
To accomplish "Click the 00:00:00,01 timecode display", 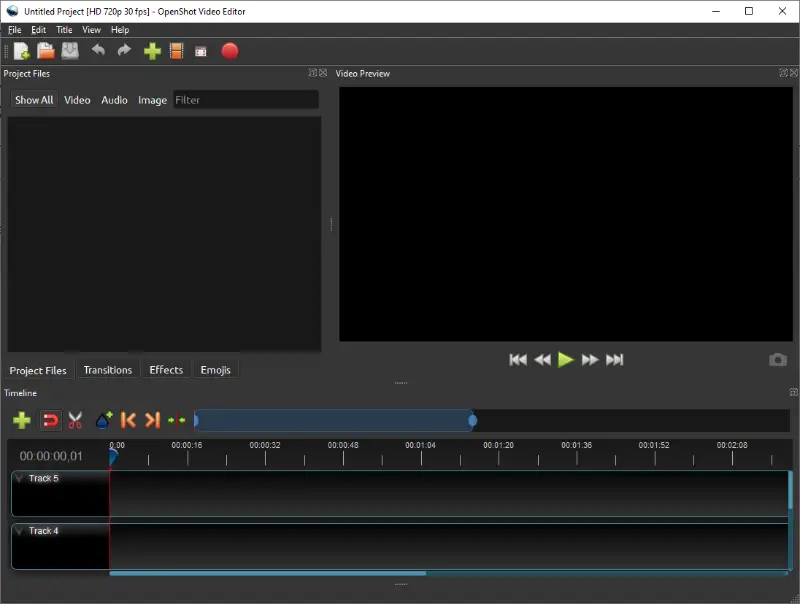I will click(51, 456).
